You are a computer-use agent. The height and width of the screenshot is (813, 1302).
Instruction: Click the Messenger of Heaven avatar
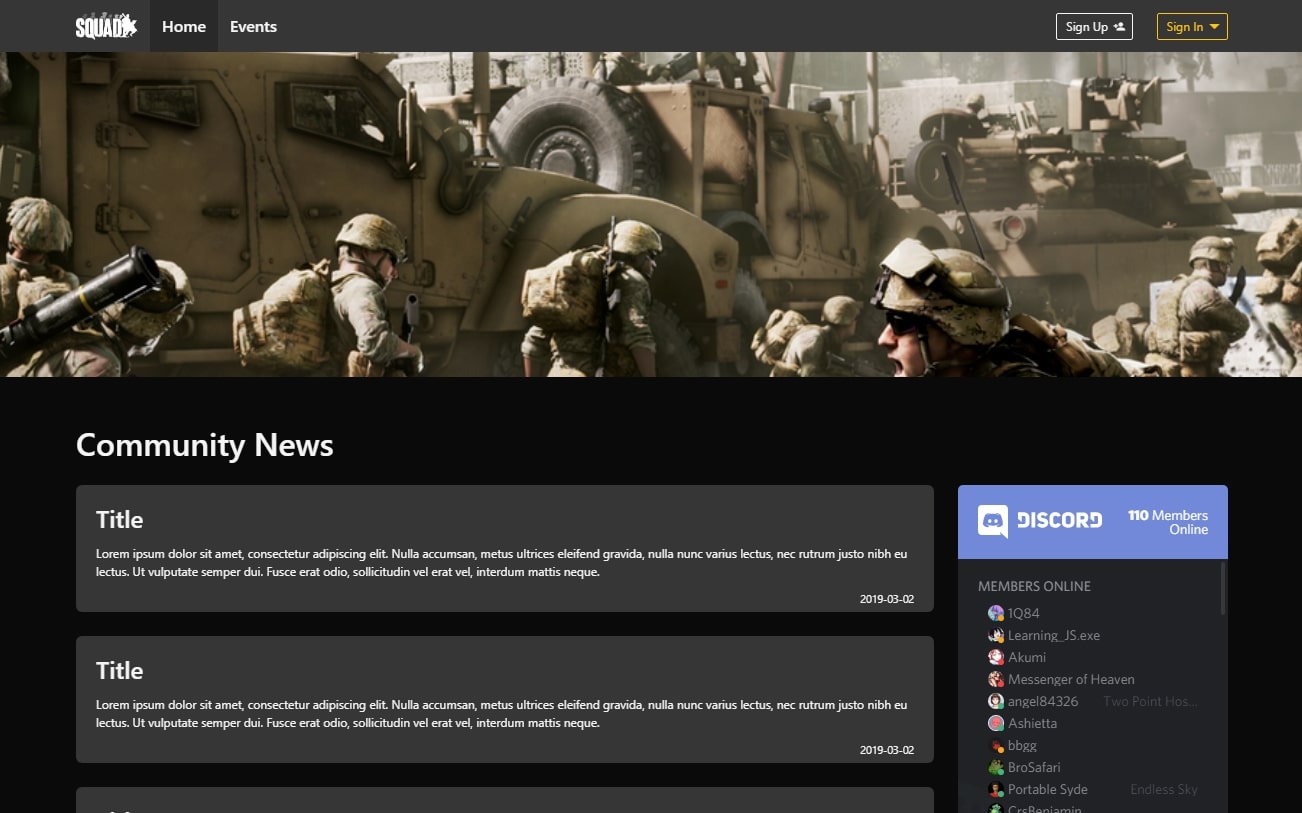[x=996, y=679]
